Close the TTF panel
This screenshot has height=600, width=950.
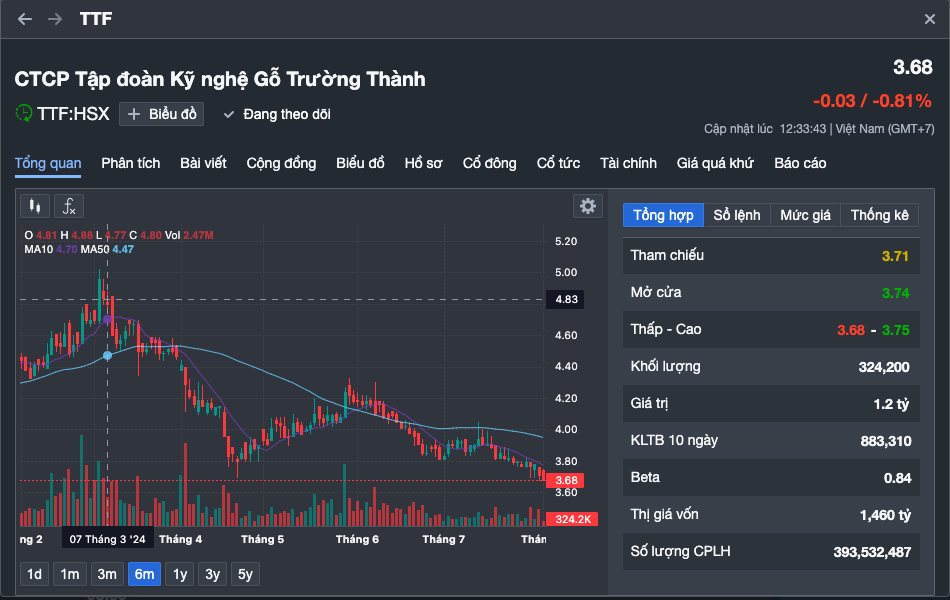click(x=929, y=19)
